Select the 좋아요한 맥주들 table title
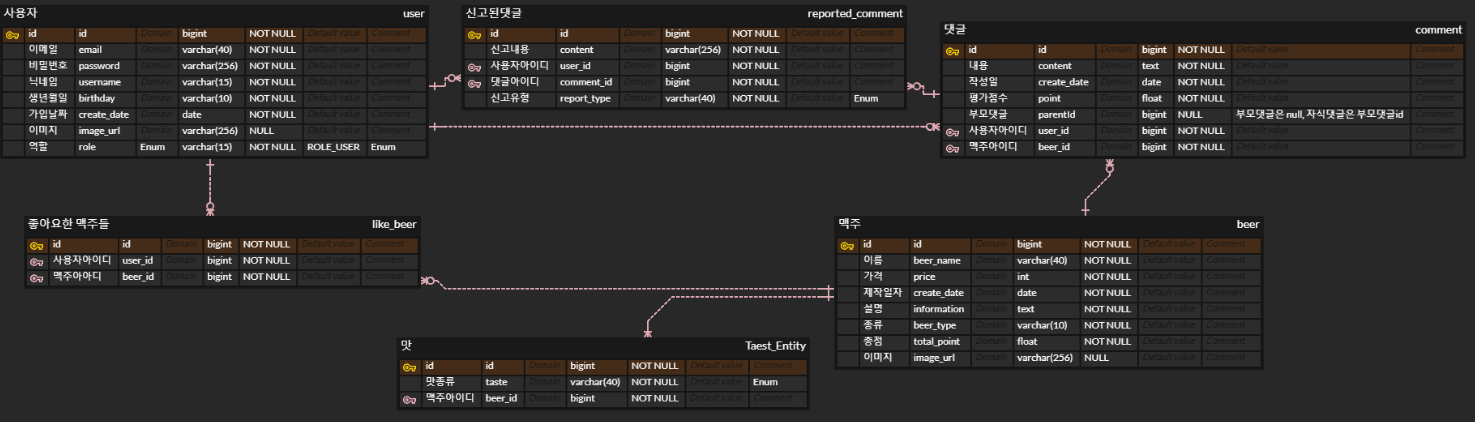Screen dimensions: 1475x422 coord(68,224)
